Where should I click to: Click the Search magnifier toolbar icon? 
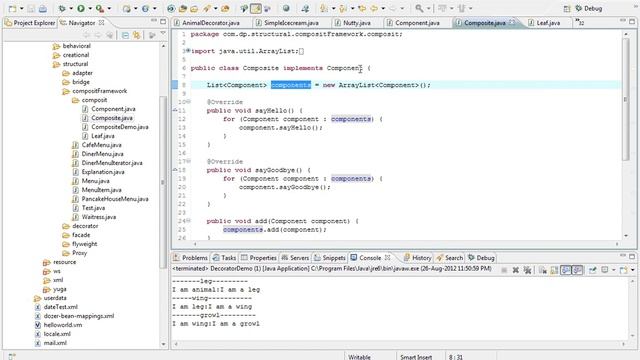pyautogui.click(x=419, y=8)
